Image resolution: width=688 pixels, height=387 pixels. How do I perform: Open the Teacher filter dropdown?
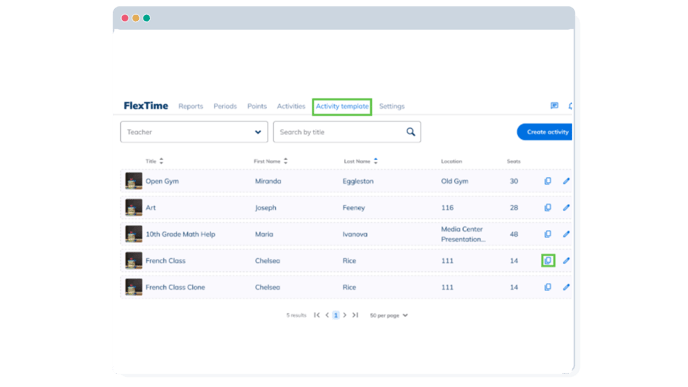pos(194,132)
